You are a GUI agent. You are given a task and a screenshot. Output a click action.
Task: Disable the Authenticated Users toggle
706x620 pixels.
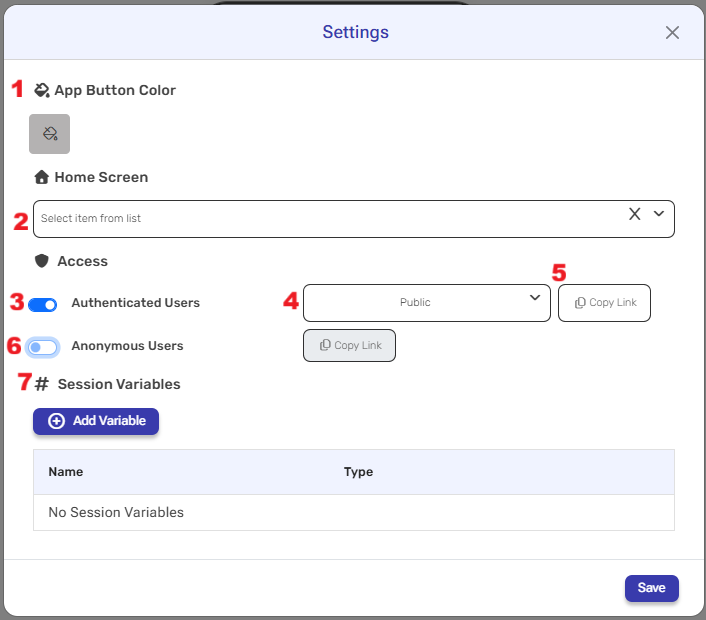pos(43,304)
